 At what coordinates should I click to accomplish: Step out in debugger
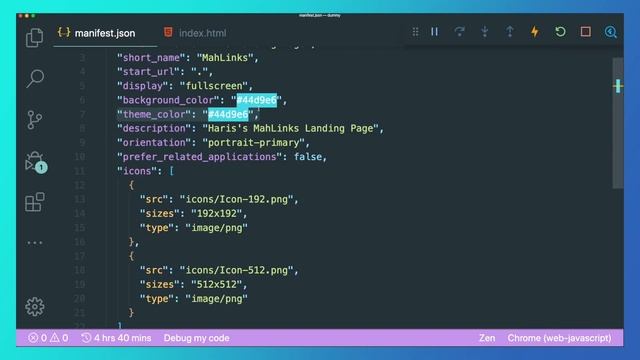coord(510,31)
